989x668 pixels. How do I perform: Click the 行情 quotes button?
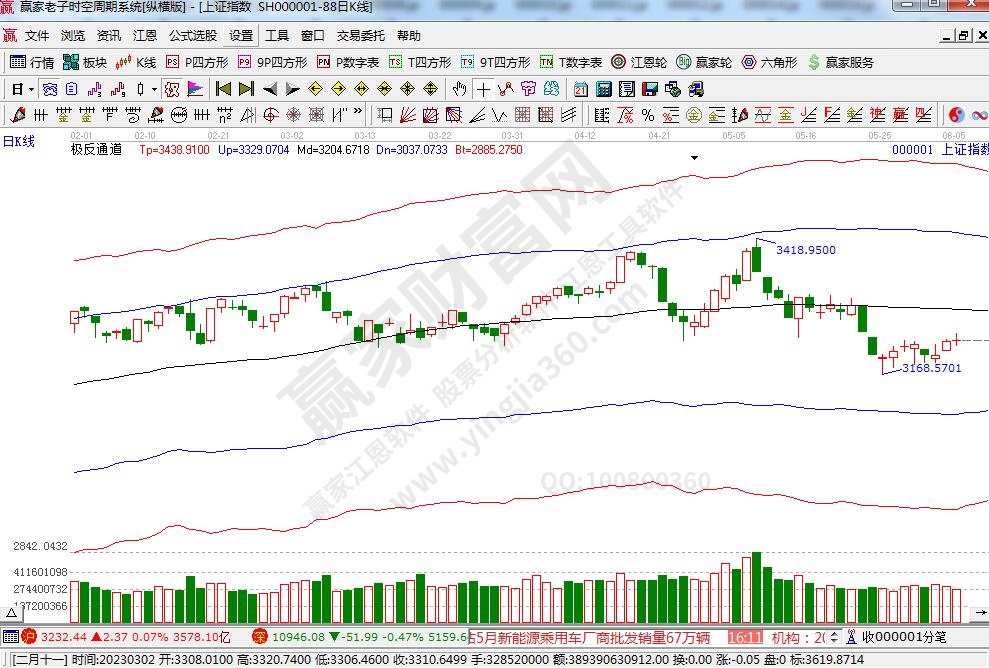[x=32, y=62]
